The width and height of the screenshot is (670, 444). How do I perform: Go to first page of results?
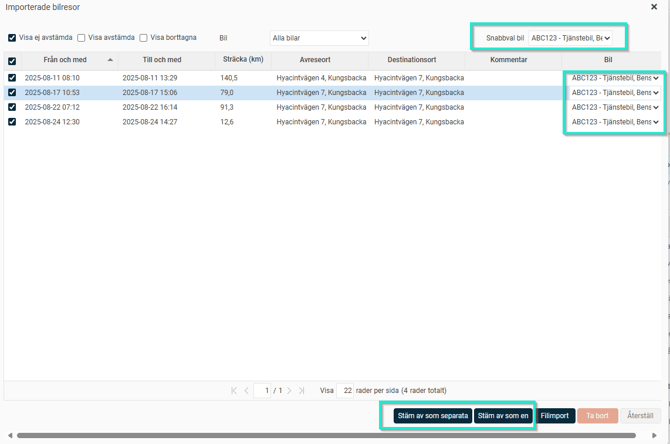(234, 391)
